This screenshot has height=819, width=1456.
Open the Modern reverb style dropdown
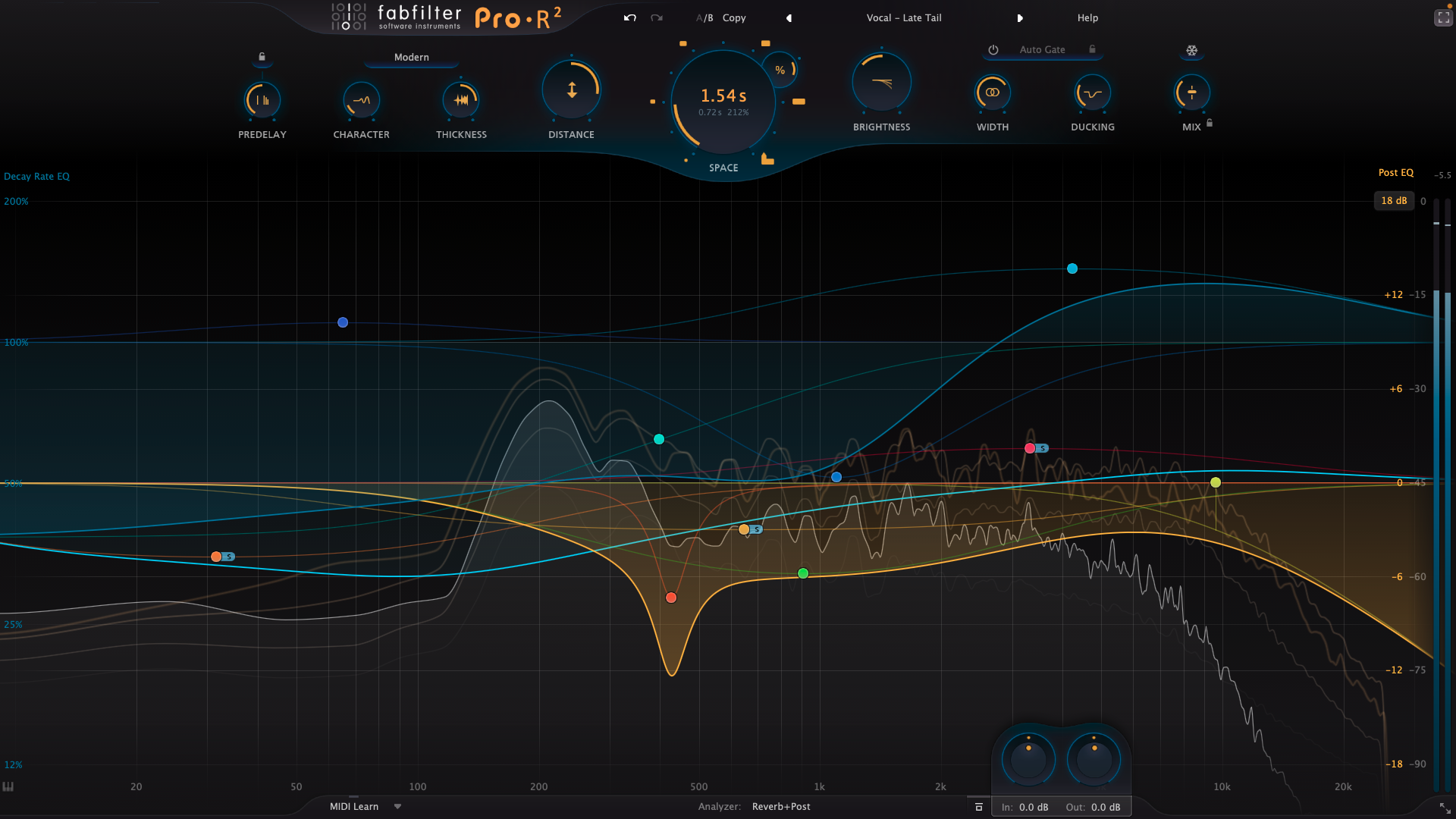click(410, 57)
